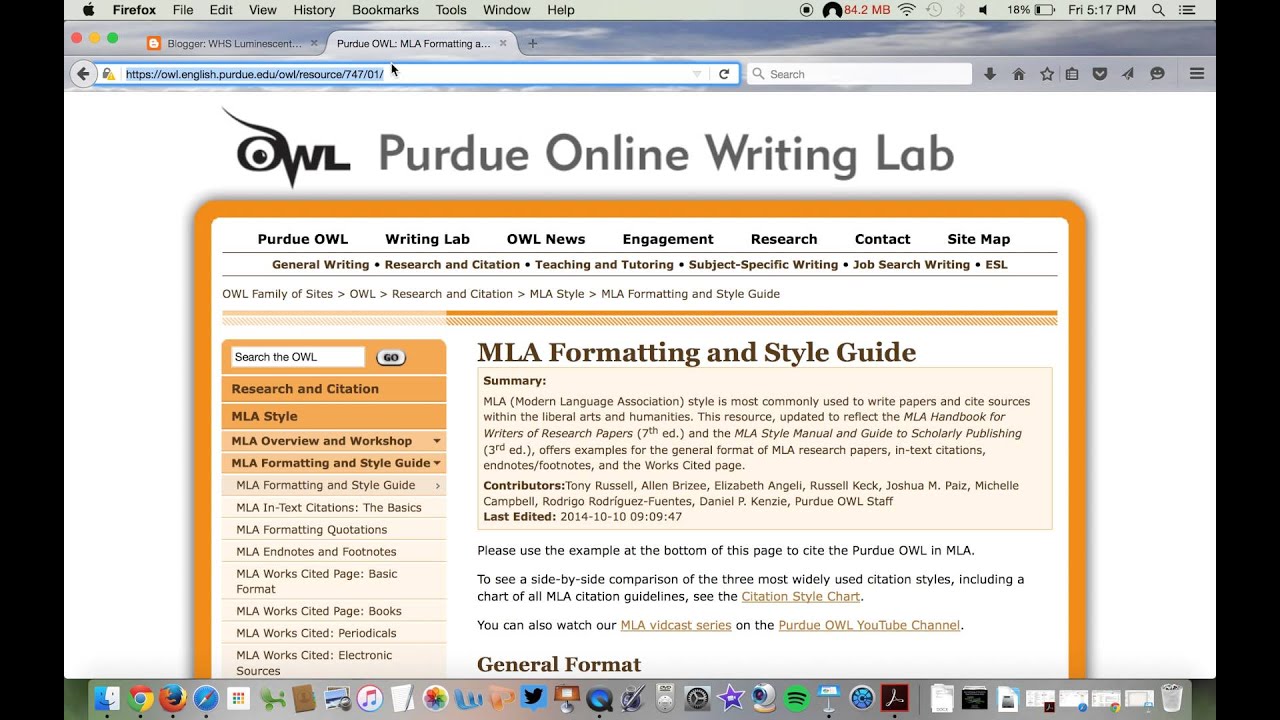Open the URL bar history dropdown arrow

pos(697,74)
